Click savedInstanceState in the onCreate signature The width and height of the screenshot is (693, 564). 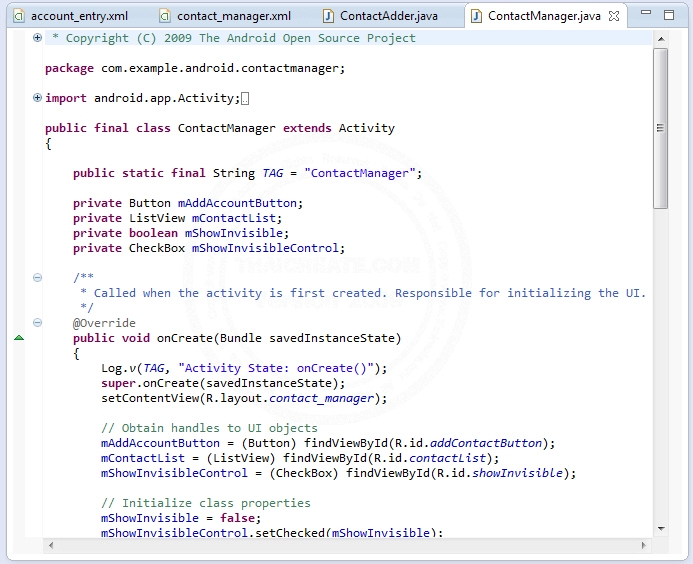click(331, 338)
